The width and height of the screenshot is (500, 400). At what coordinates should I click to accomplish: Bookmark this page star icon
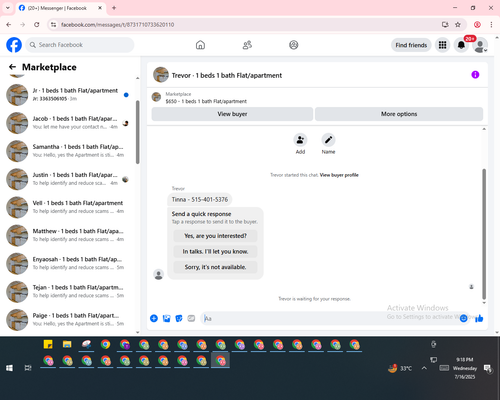tap(458, 25)
